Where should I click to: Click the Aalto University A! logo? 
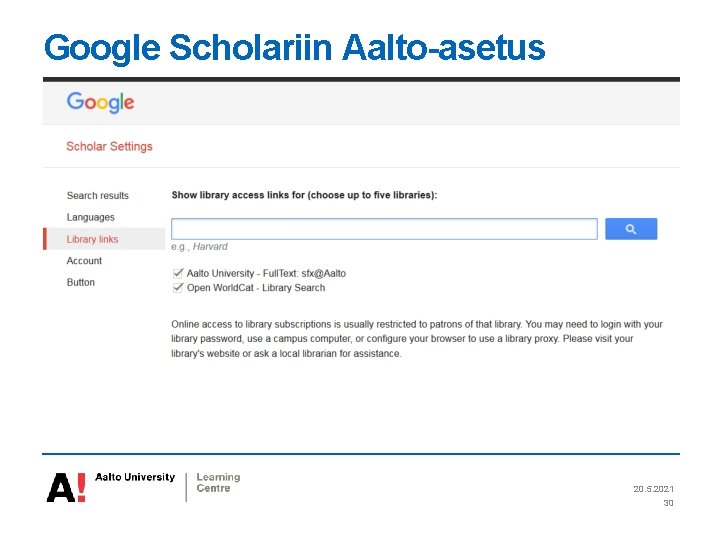pos(66,487)
